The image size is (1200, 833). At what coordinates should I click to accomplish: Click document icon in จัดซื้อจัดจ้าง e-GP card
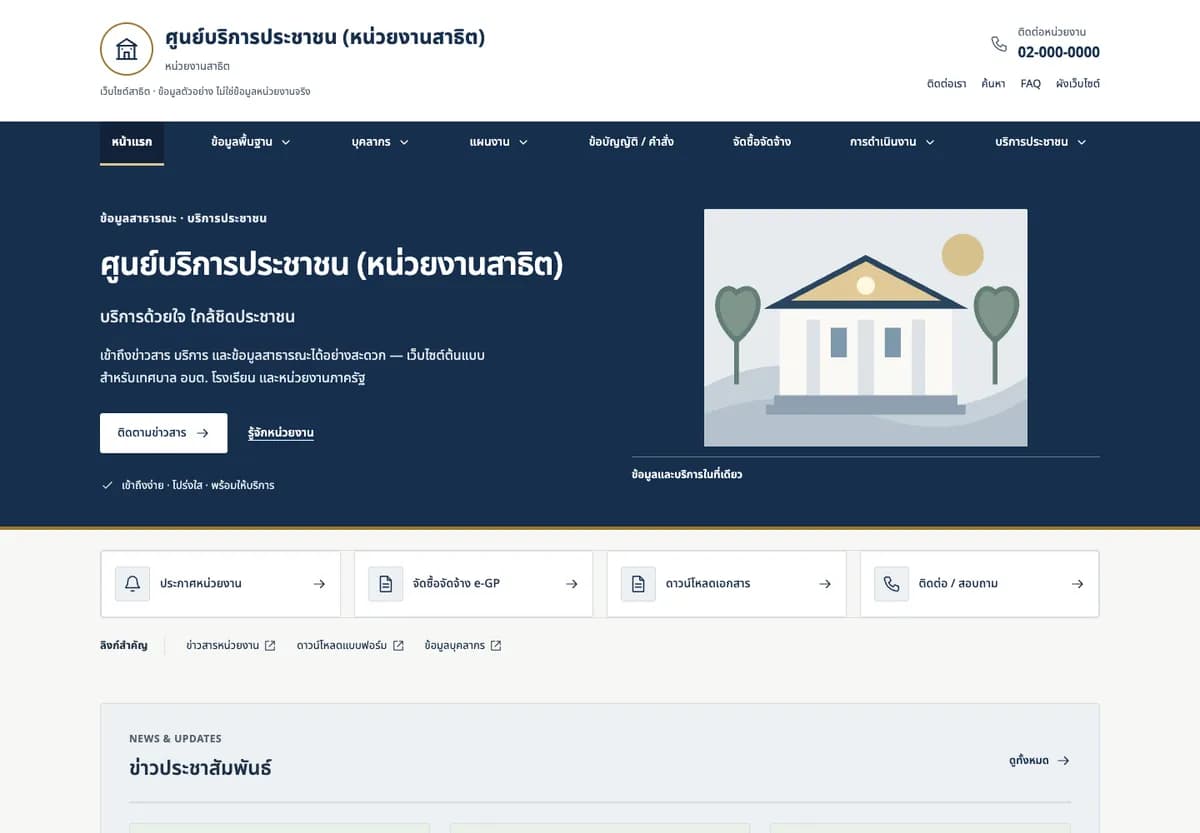[386, 584]
